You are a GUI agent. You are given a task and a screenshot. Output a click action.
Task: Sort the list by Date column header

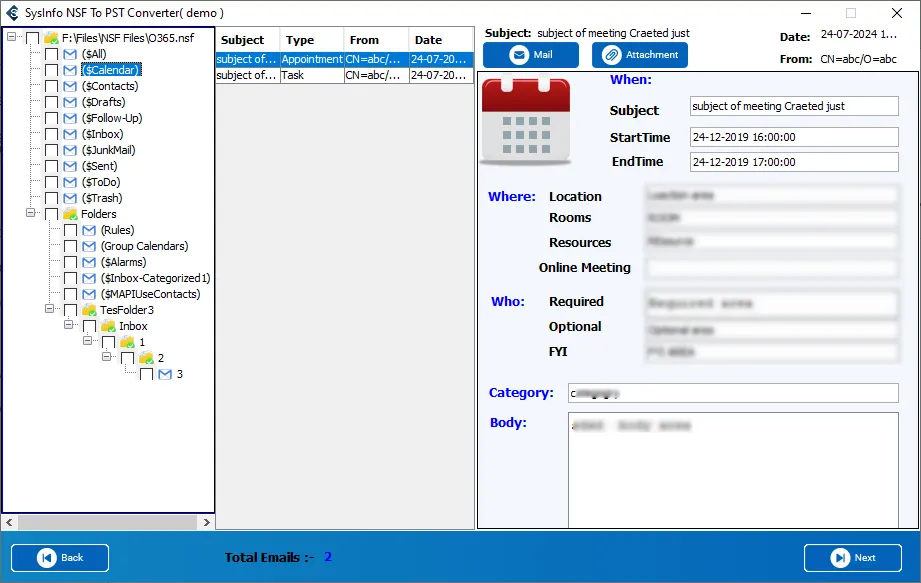tap(428, 40)
